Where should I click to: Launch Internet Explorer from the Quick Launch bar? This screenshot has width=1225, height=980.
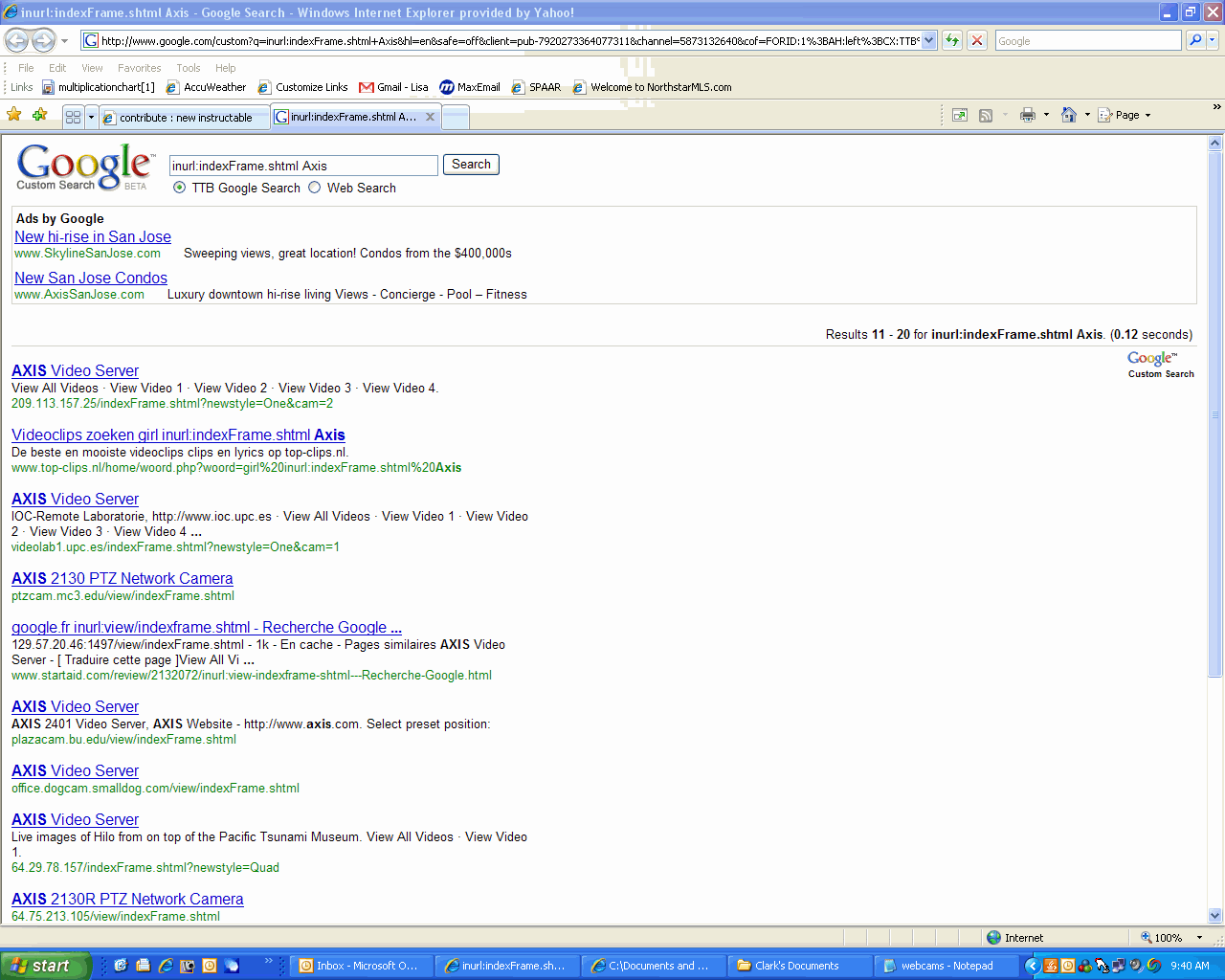point(166,966)
